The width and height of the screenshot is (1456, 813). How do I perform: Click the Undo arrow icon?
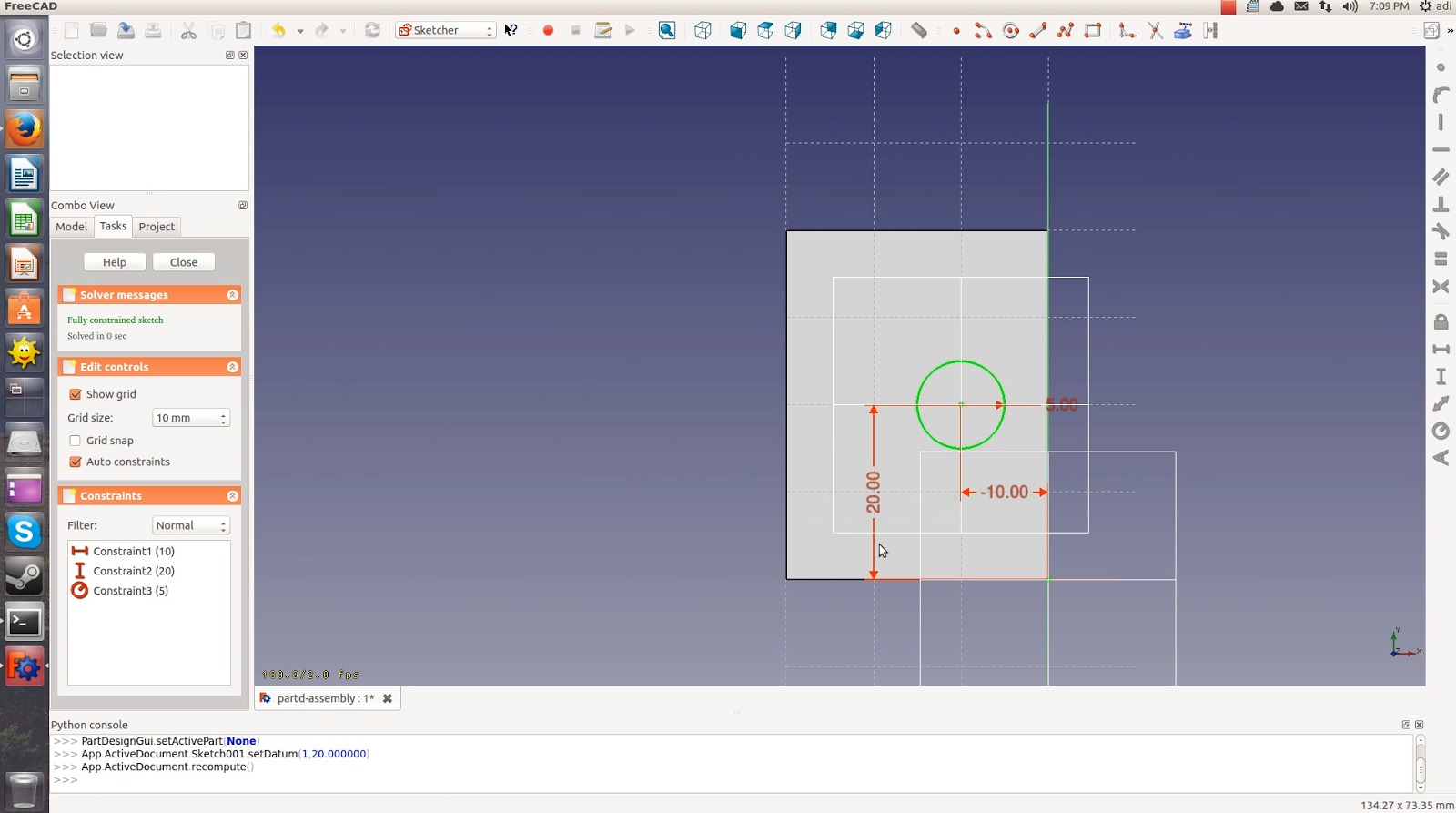pos(278,30)
